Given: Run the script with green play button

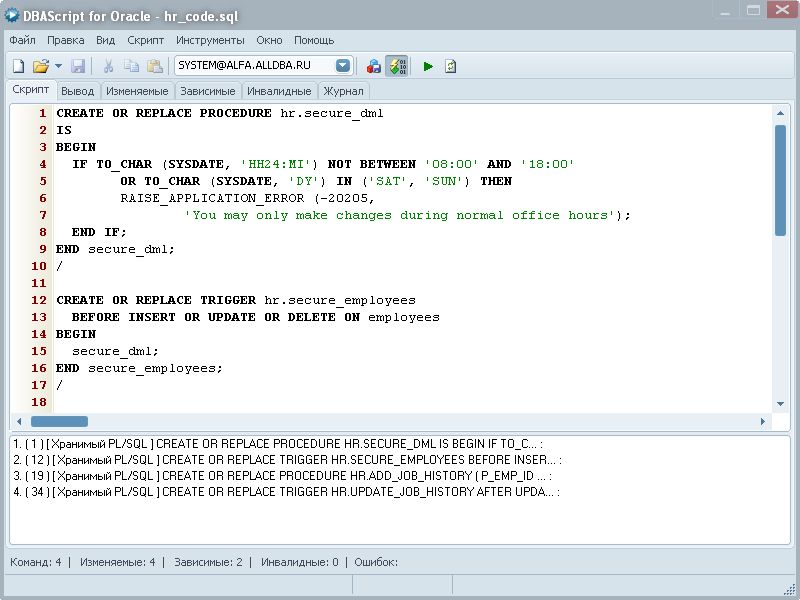Looking at the screenshot, I should (428, 66).
